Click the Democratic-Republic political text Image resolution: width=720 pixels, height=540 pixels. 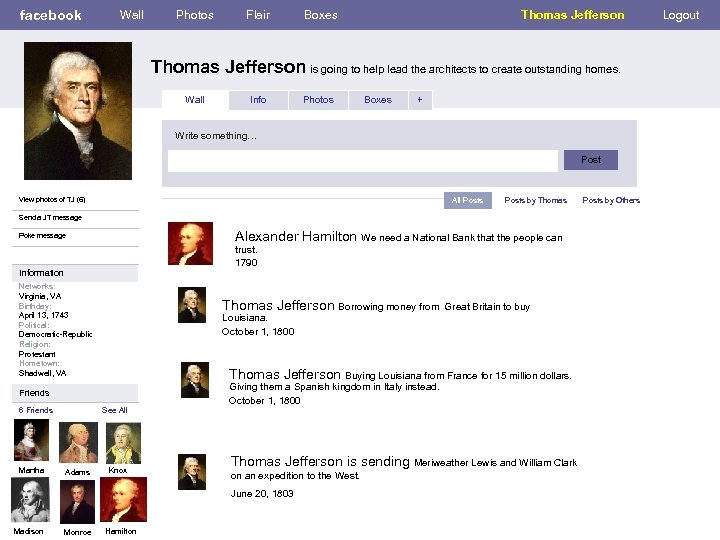(56, 334)
